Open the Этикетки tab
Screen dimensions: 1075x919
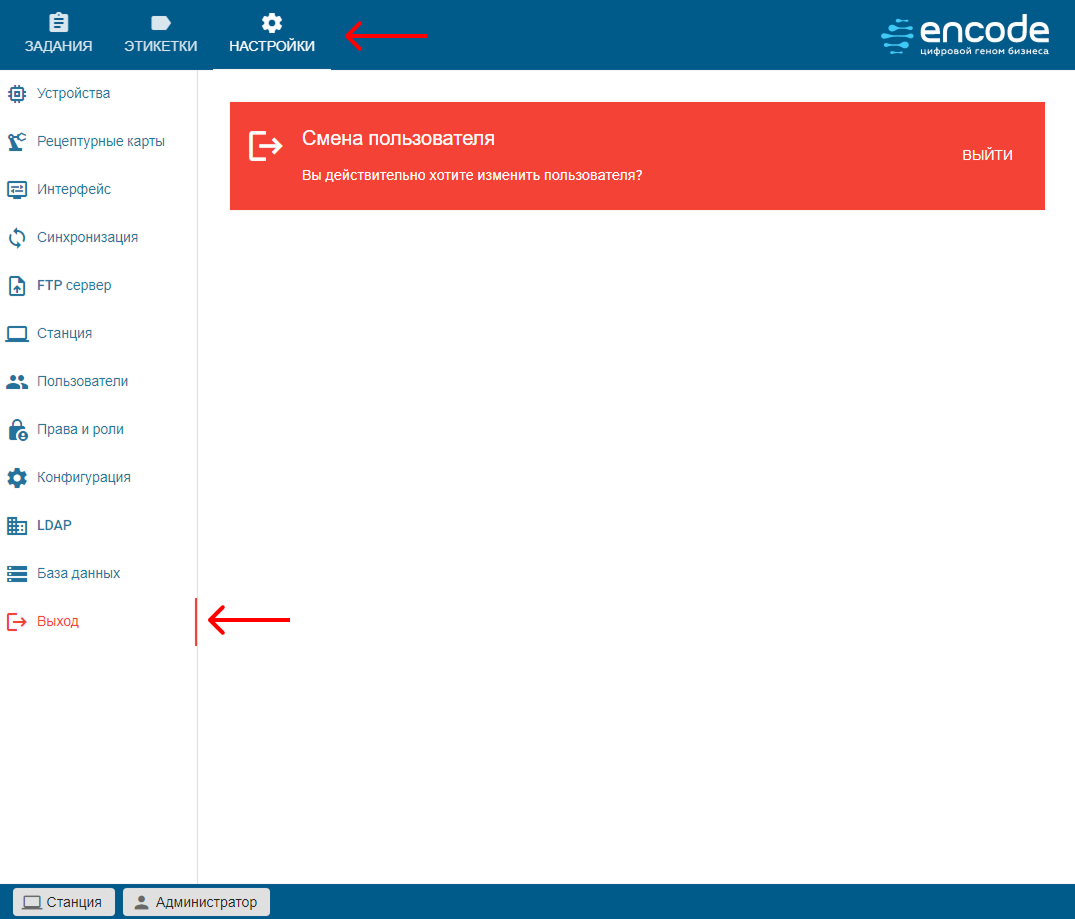pyautogui.click(x=160, y=35)
